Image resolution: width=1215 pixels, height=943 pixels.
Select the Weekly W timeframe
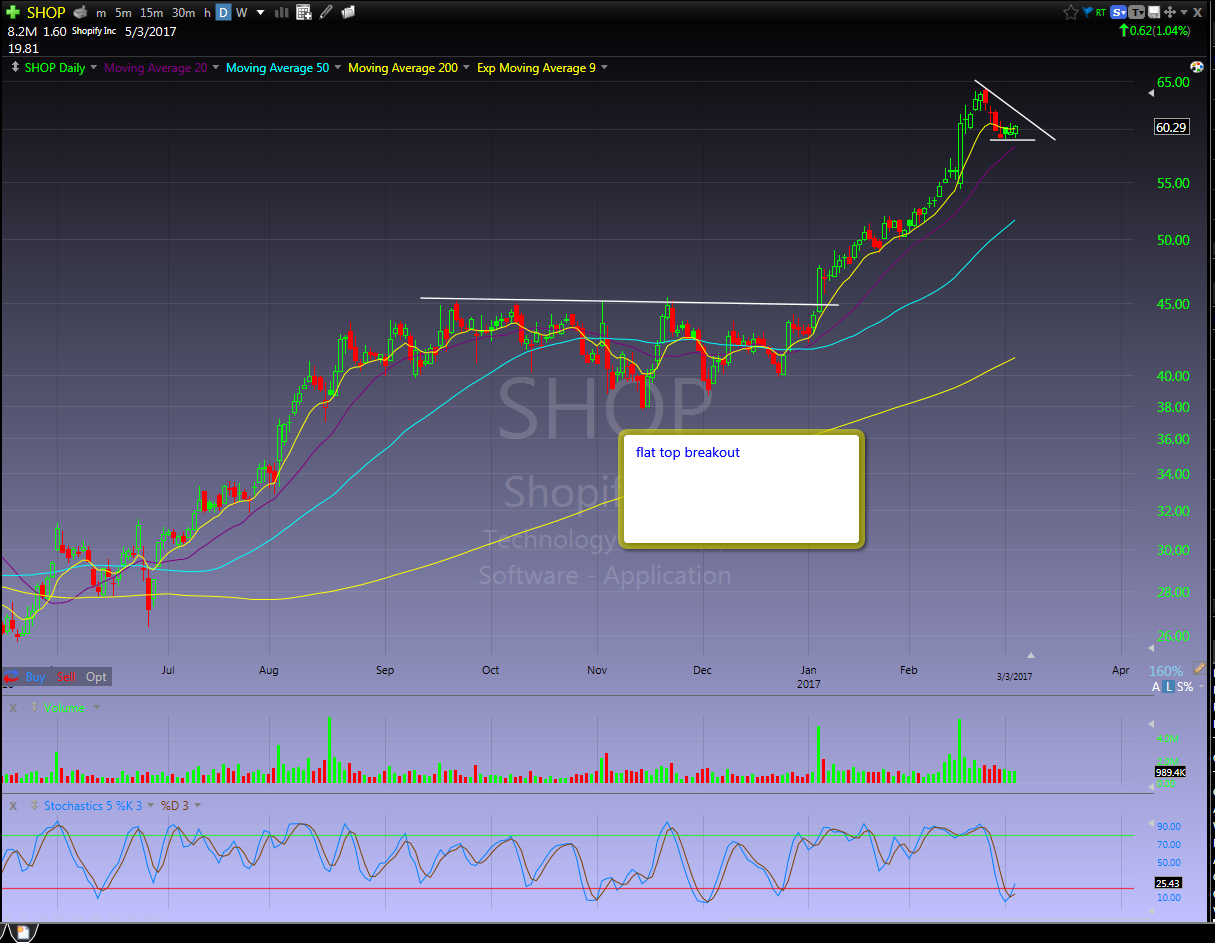click(241, 13)
